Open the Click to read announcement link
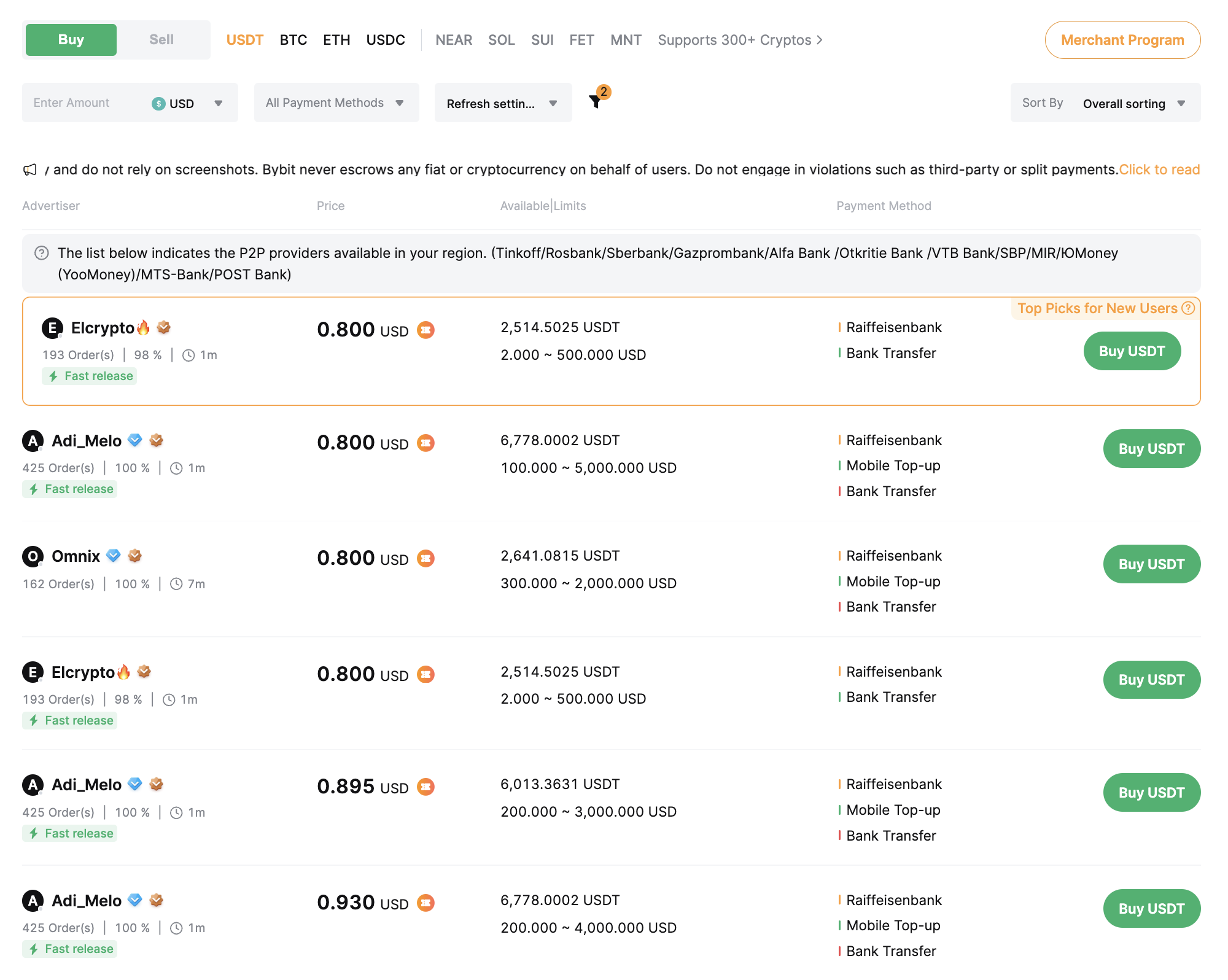Screen dimensions: 1228x980 (1159, 169)
